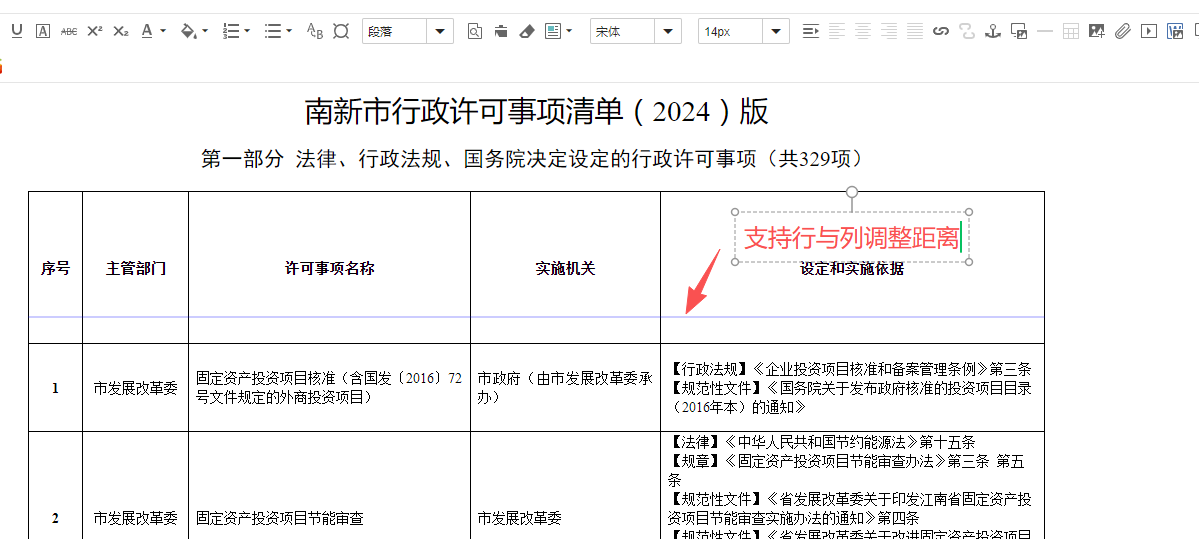This screenshot has width=1199, height=539.
Task: Click the paint bucket background color icon
Action: click(188, 31)
